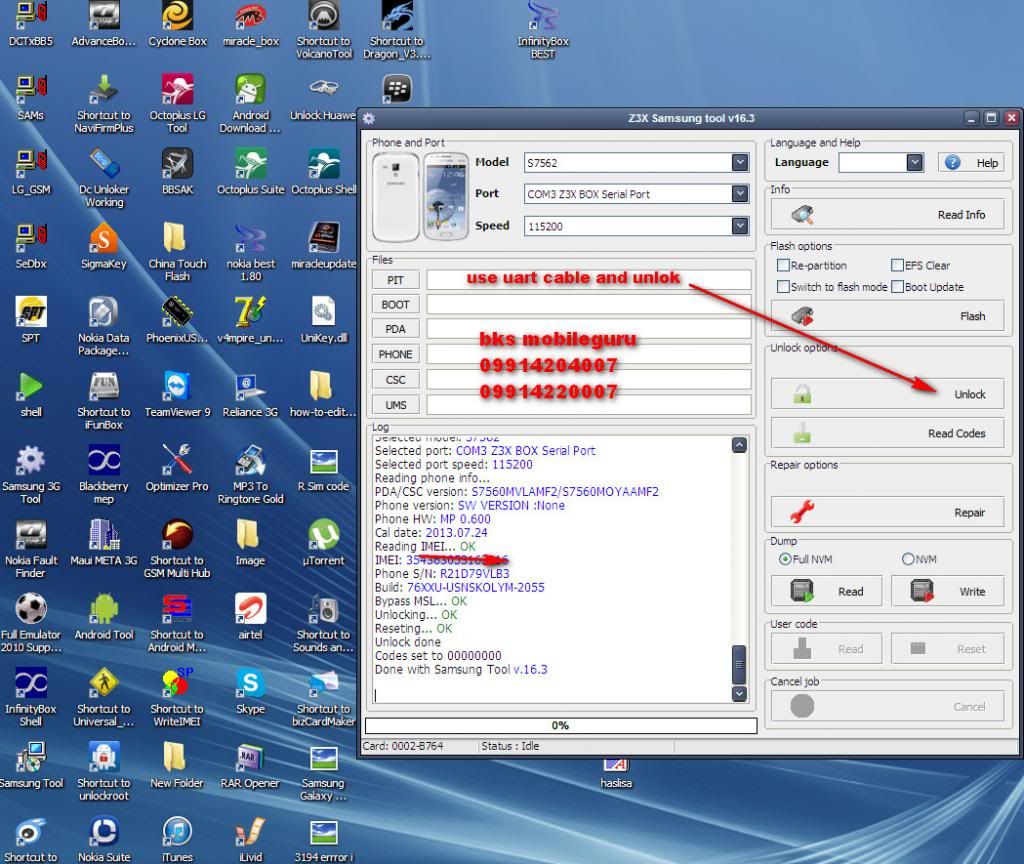Check the Switch to flash mode option
The width and height of the screenshot is (1024, 864).
point(783,287)
